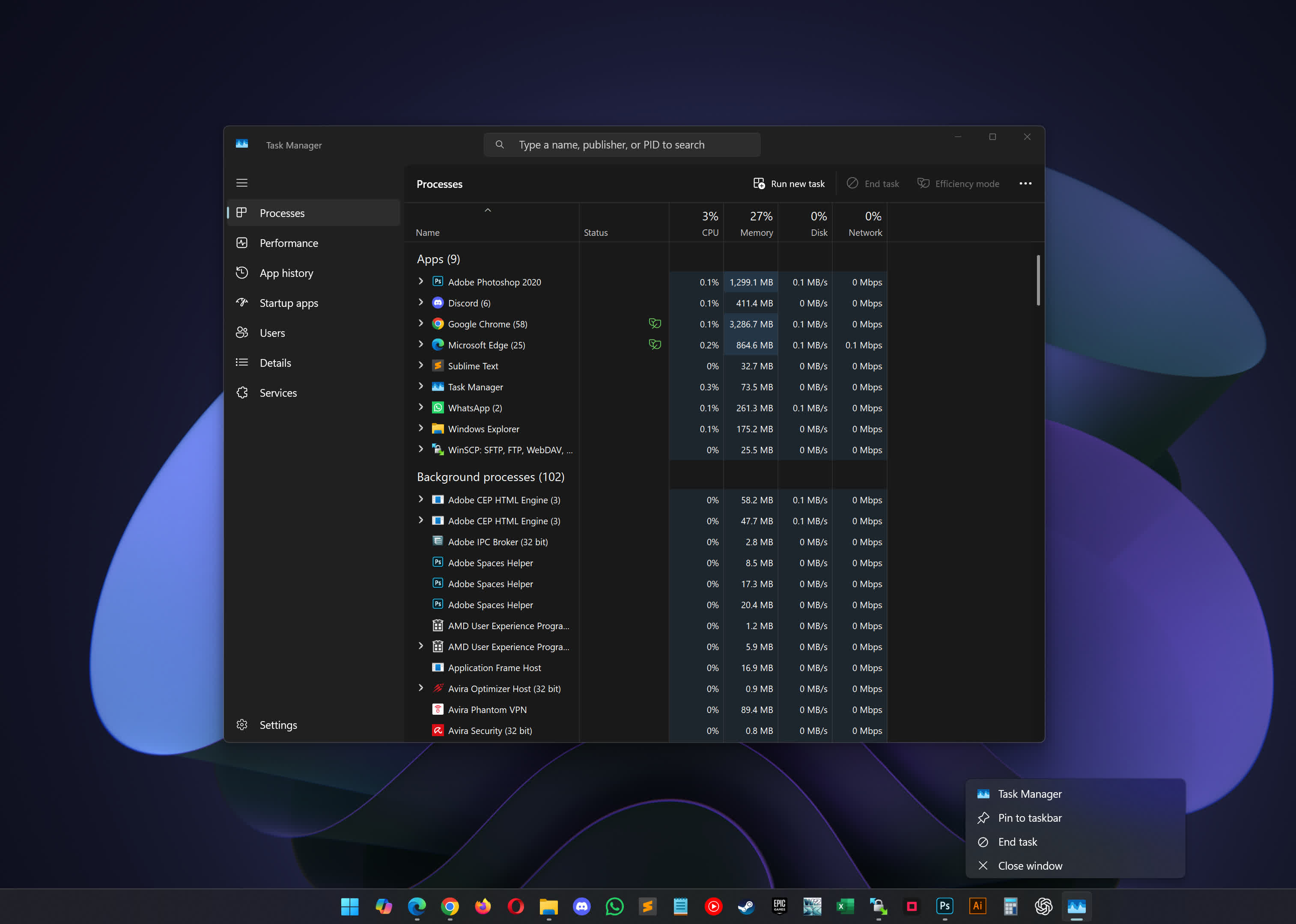Expand Avira Optimizer Host process group
Viewport: 1296px width, 924px height.
(x=421, y=689)
